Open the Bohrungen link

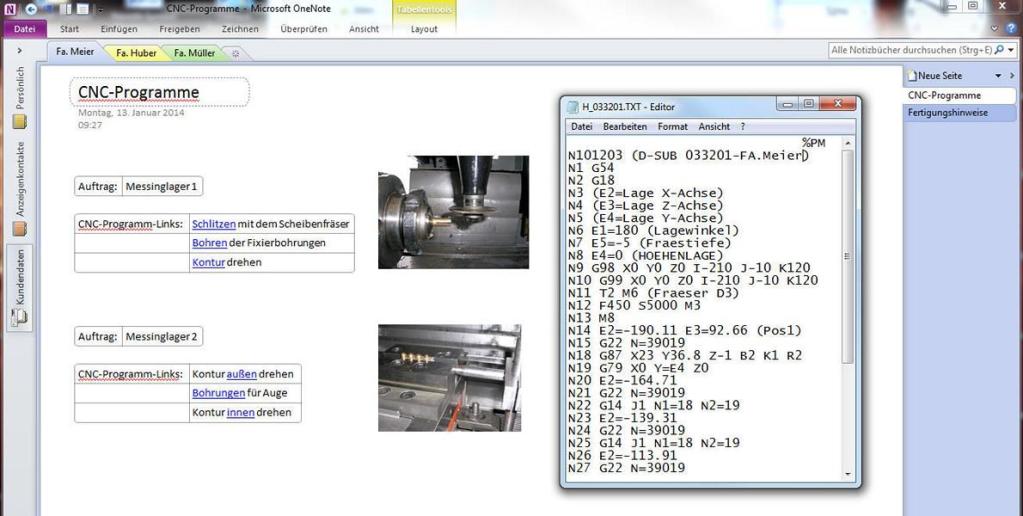(x=219, y=393)
